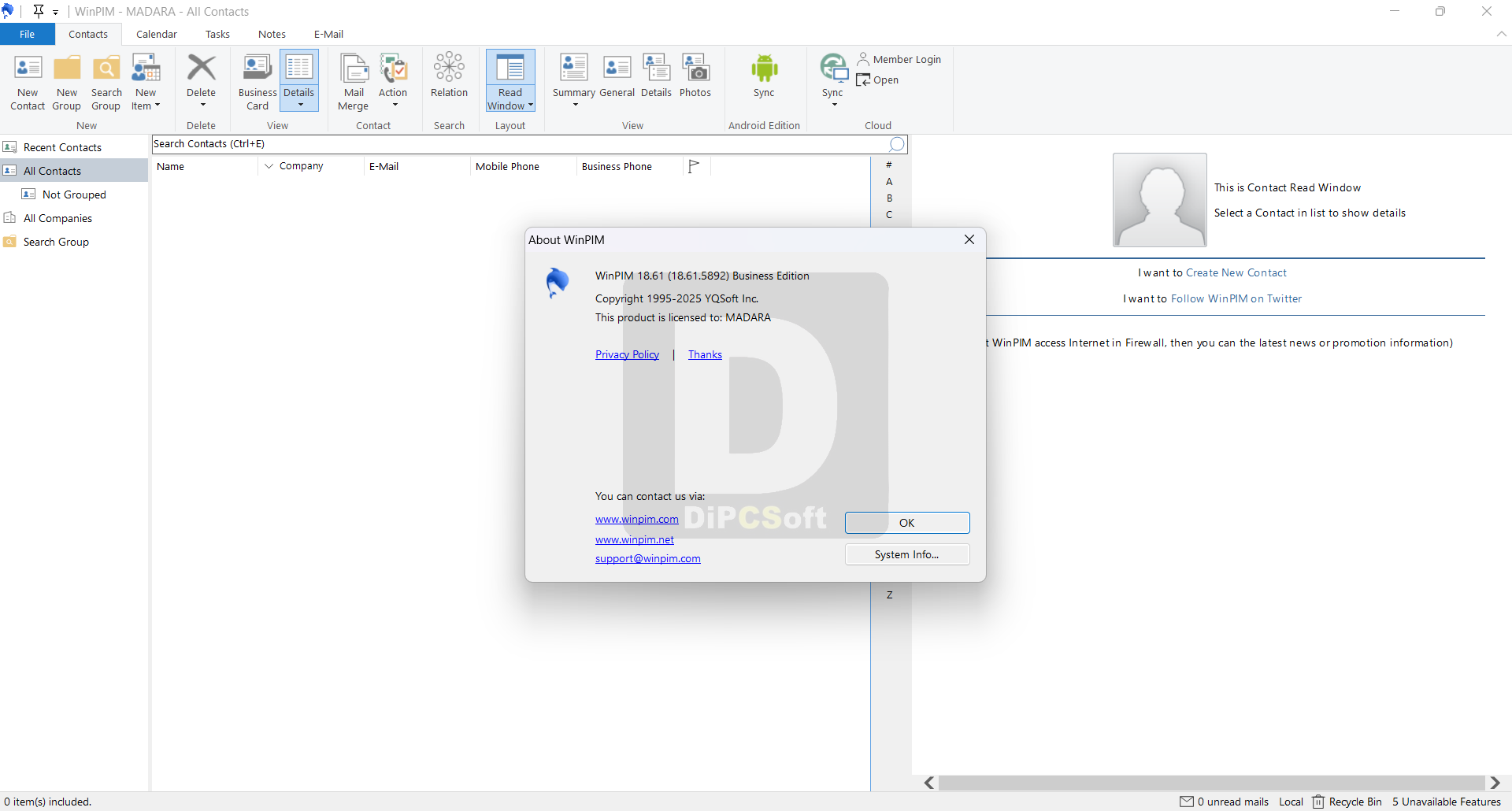Click OK in About WinPIM dialog
The image size is (1512, 811).
(x=907, y=523)
